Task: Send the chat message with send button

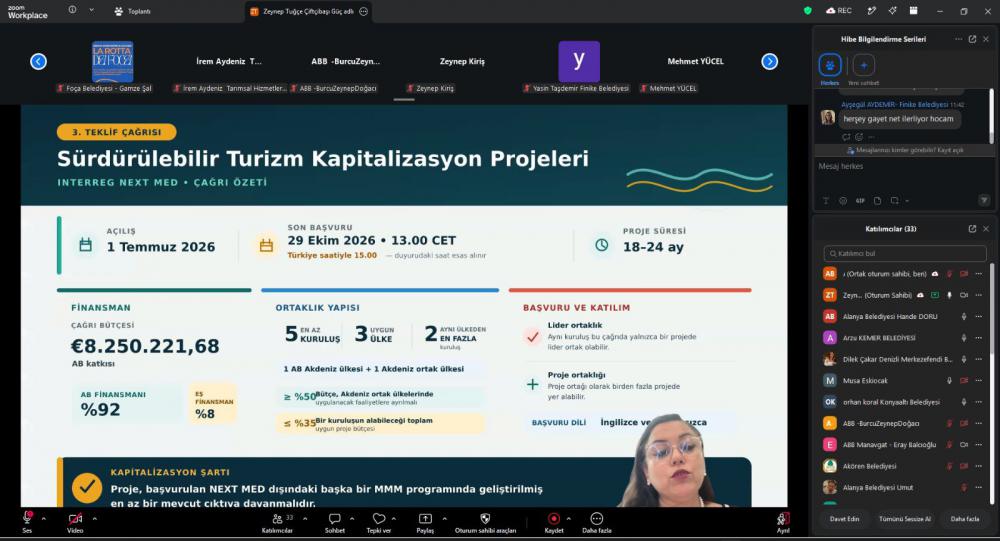Action: tap(984, 200)
